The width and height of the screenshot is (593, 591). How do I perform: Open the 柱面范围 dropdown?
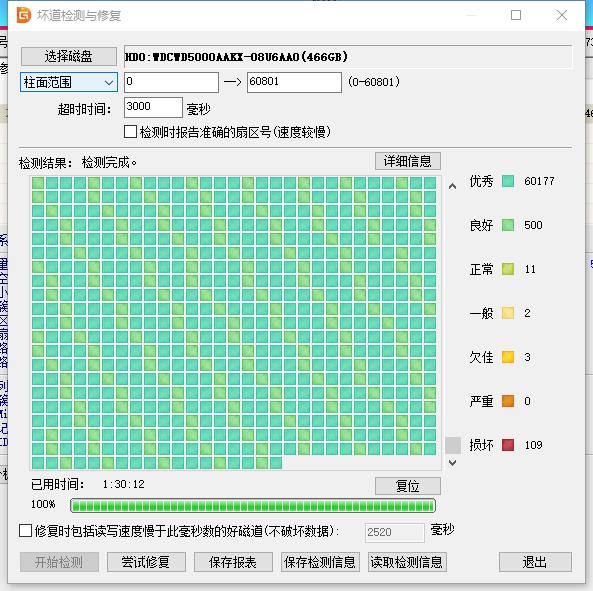click(x=69, y=82)
